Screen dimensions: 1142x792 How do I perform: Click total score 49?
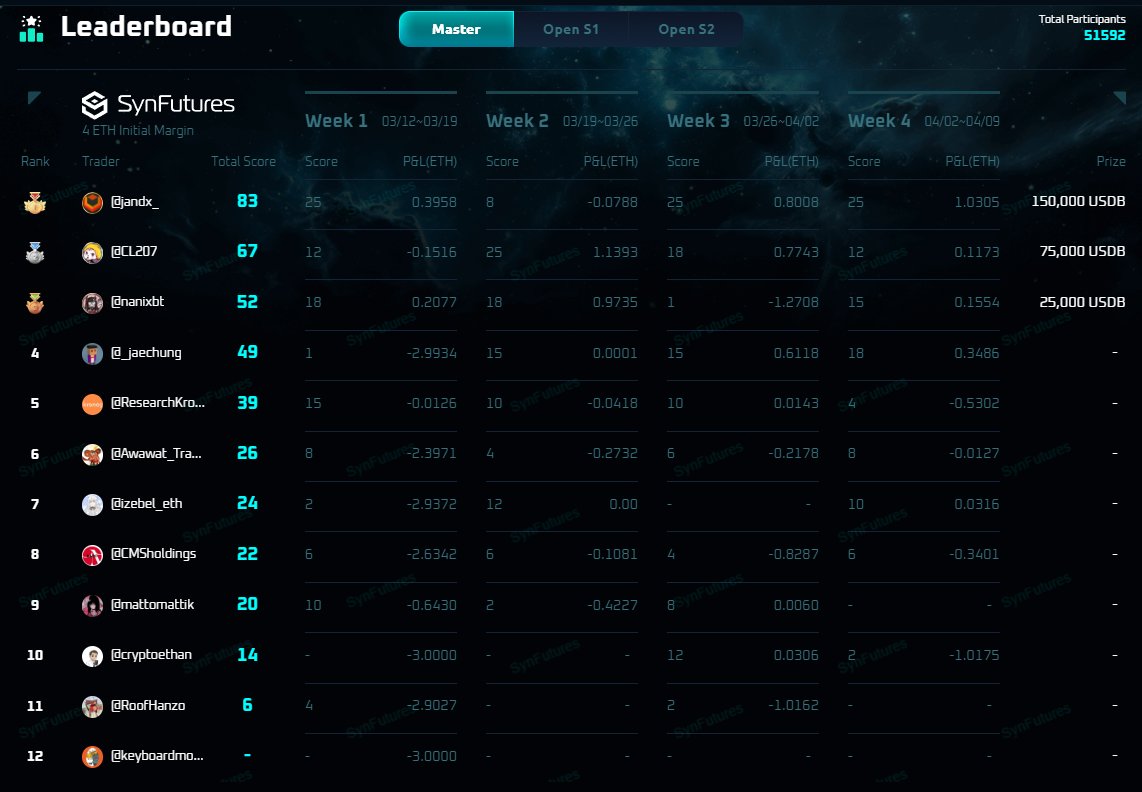coord(248,352)
